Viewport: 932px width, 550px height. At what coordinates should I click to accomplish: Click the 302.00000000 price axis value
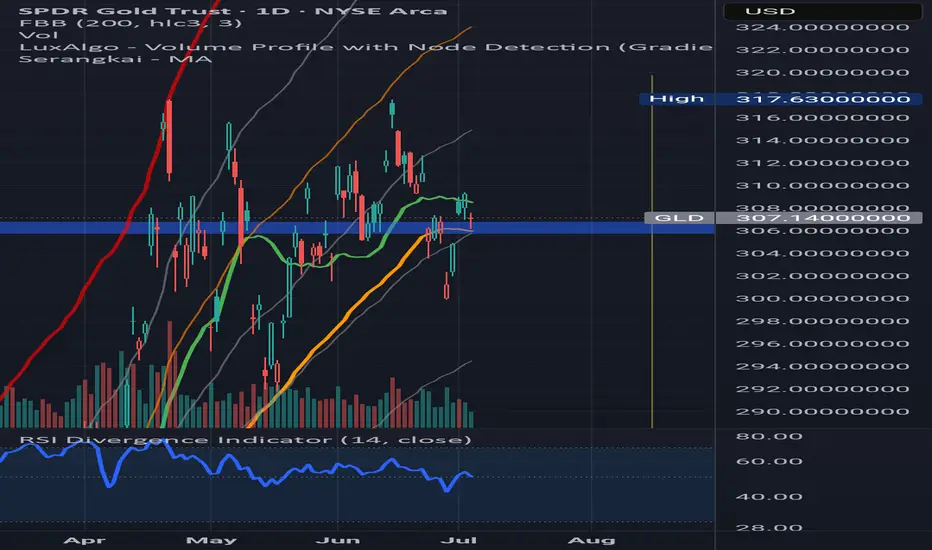pyautogui.click(x=823, y=276)
